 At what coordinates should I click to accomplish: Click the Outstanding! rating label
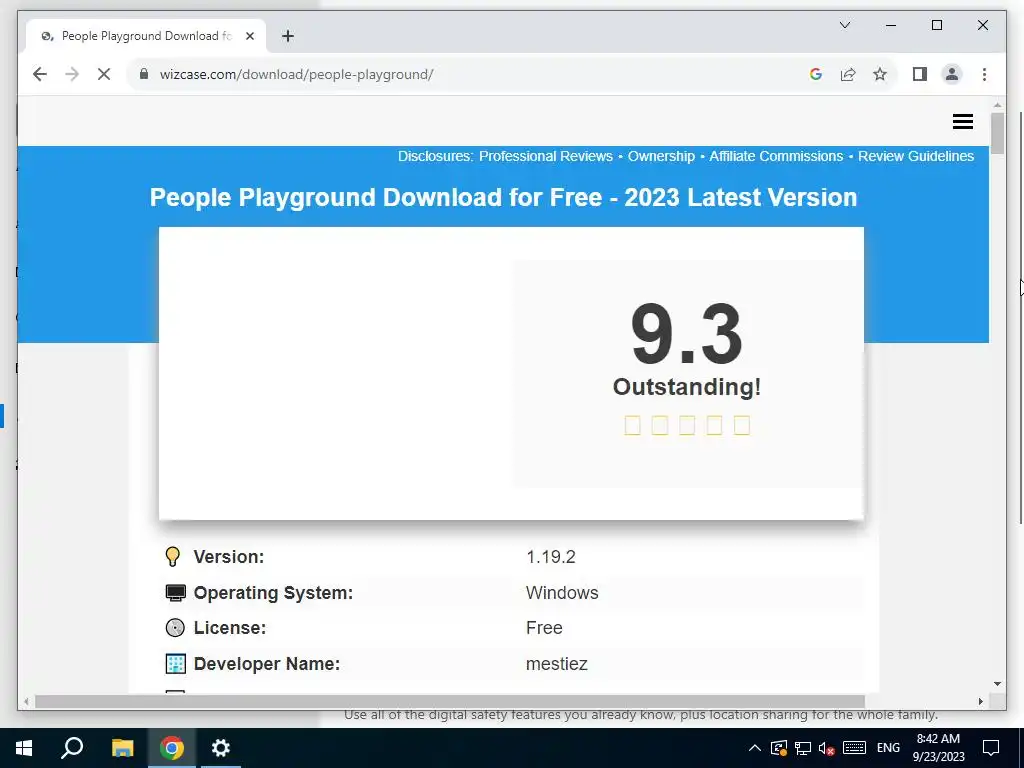(686, 387)
